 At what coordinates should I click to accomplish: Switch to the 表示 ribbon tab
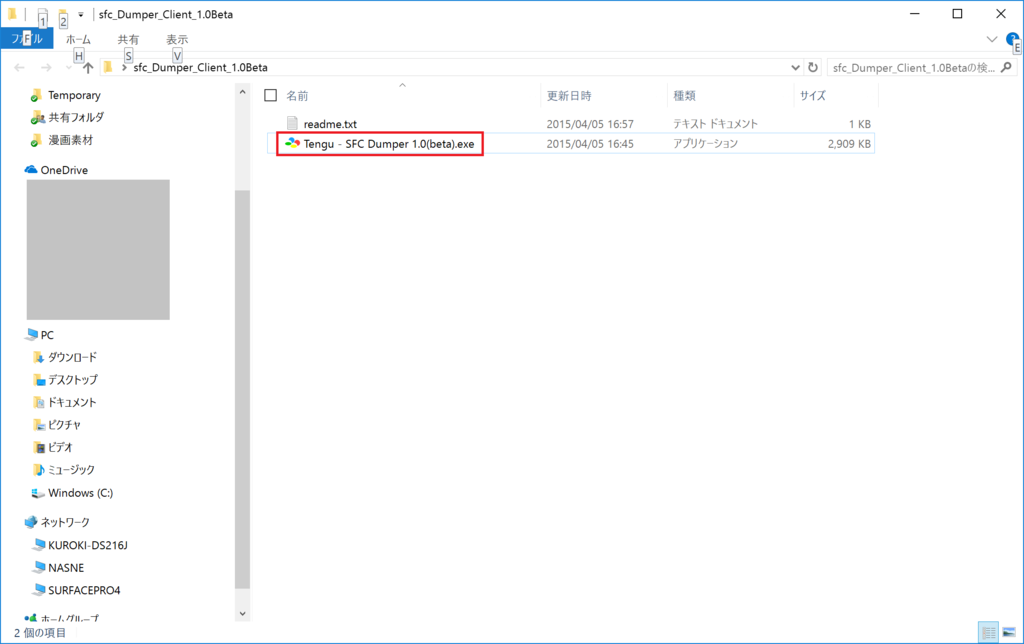177,40
